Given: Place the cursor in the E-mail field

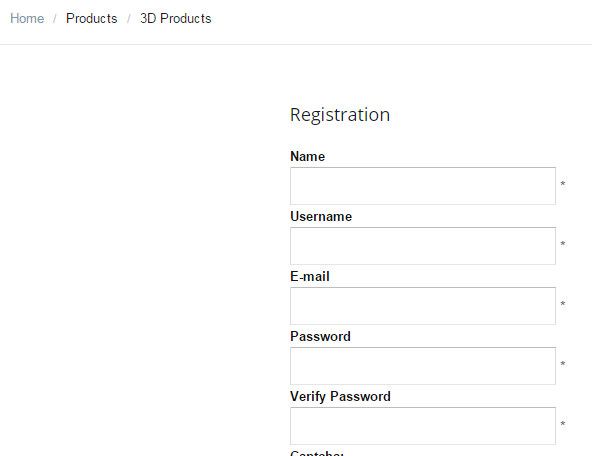Looking at the screenshot, I should click(423, 306).
